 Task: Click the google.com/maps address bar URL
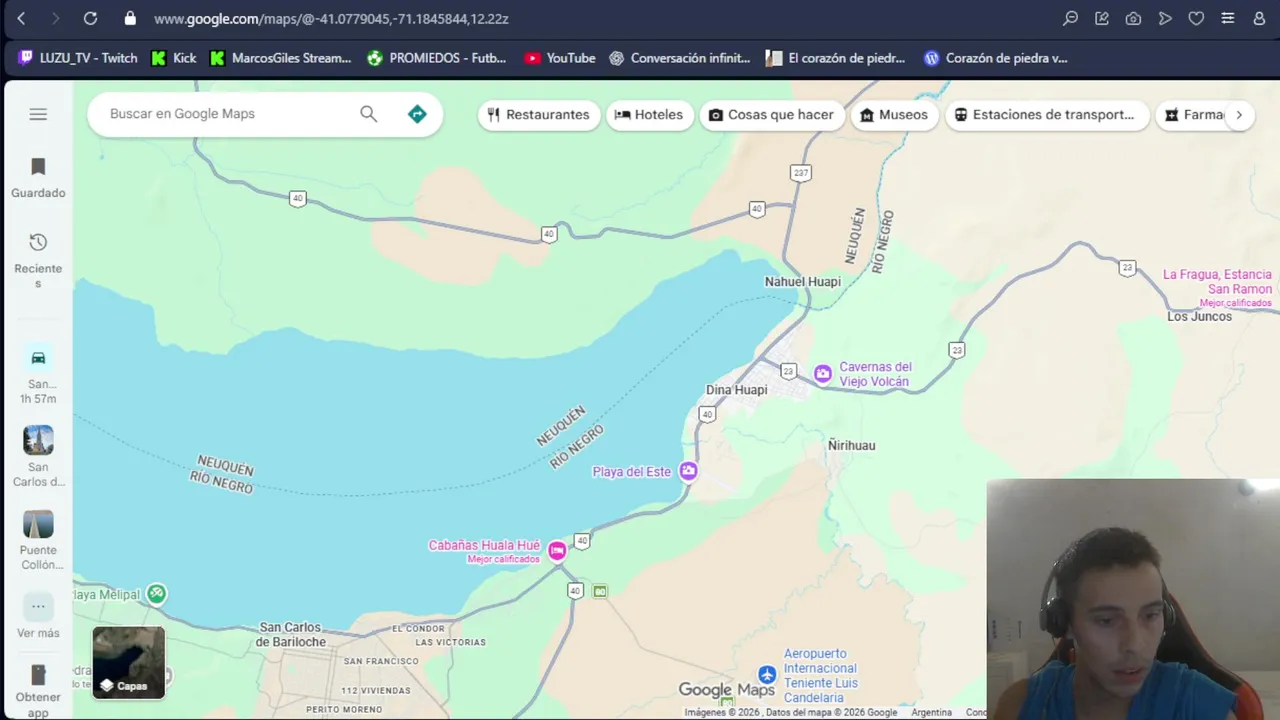coord(331,18)
